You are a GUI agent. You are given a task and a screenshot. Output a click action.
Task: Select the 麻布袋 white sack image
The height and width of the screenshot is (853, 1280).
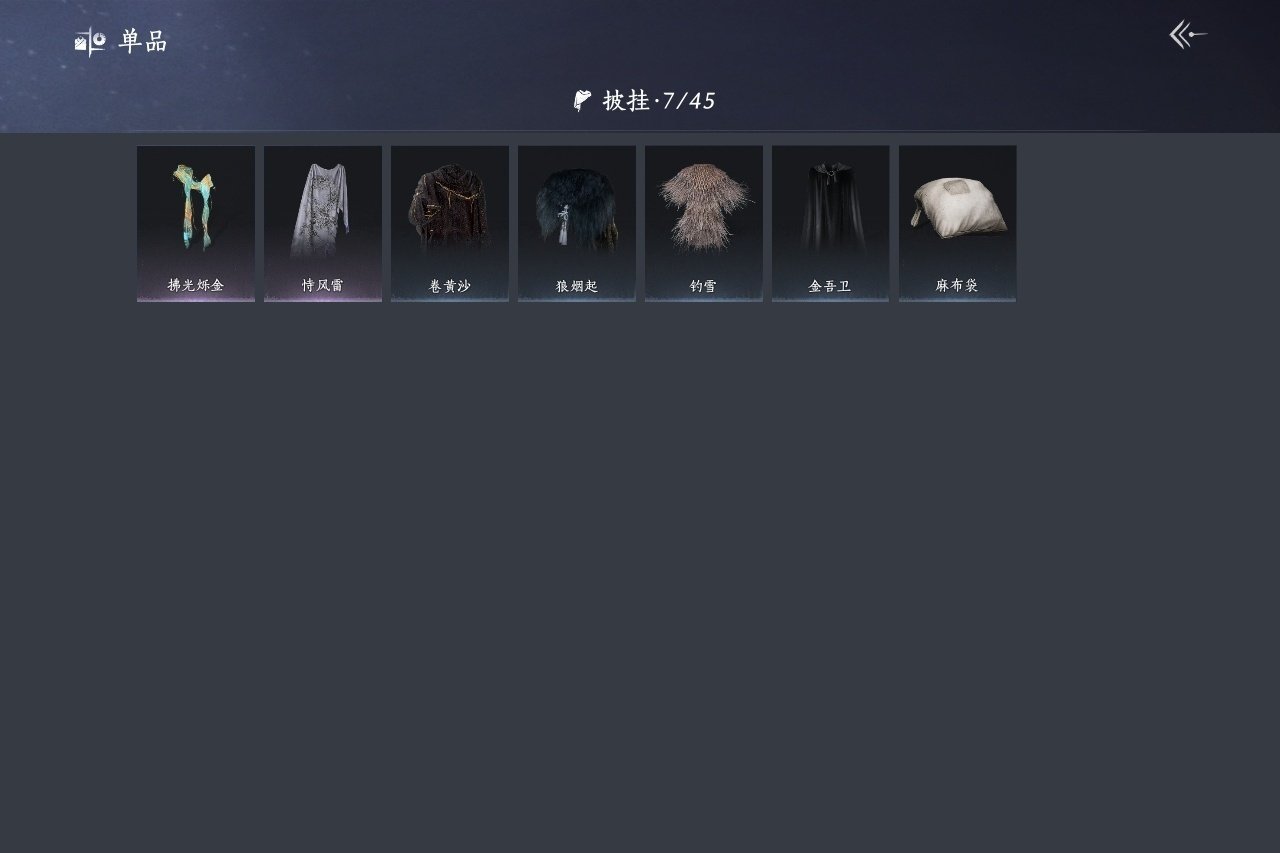[957, 208]
